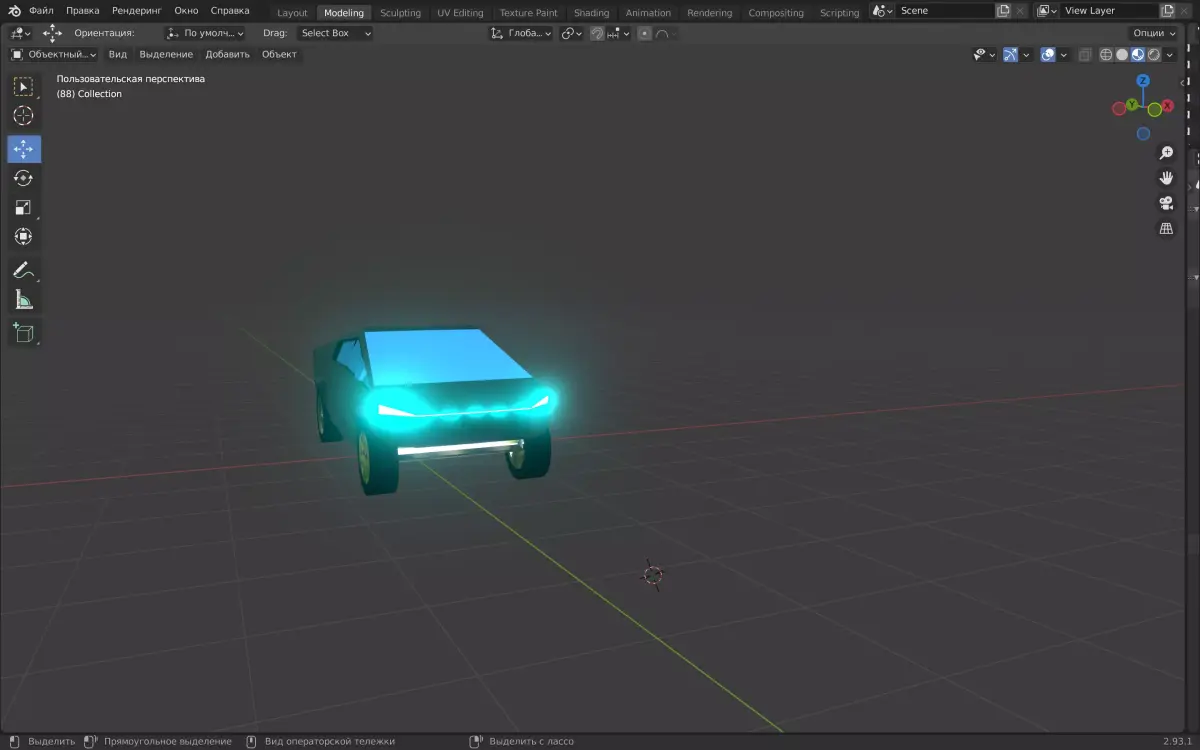Expand the gizmo options arrow
Viewport: 1200px width, 750px height.
point(1027,55)
